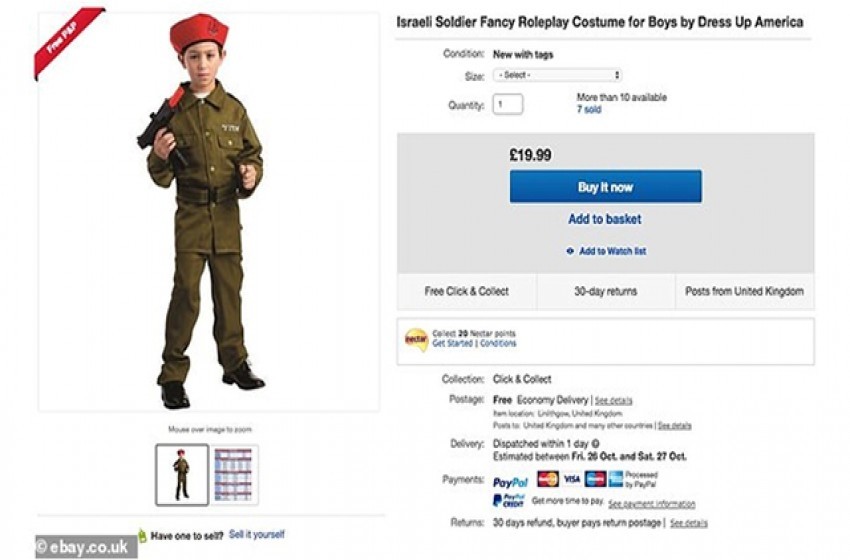This screenshot has height=560, width=850.
Task: Click the eye icon beside Add to Watch list
Action: [x=570, y=251]
